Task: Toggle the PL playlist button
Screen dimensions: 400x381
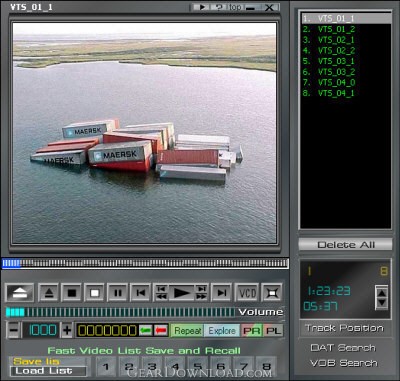Action: tap(273, 330)
